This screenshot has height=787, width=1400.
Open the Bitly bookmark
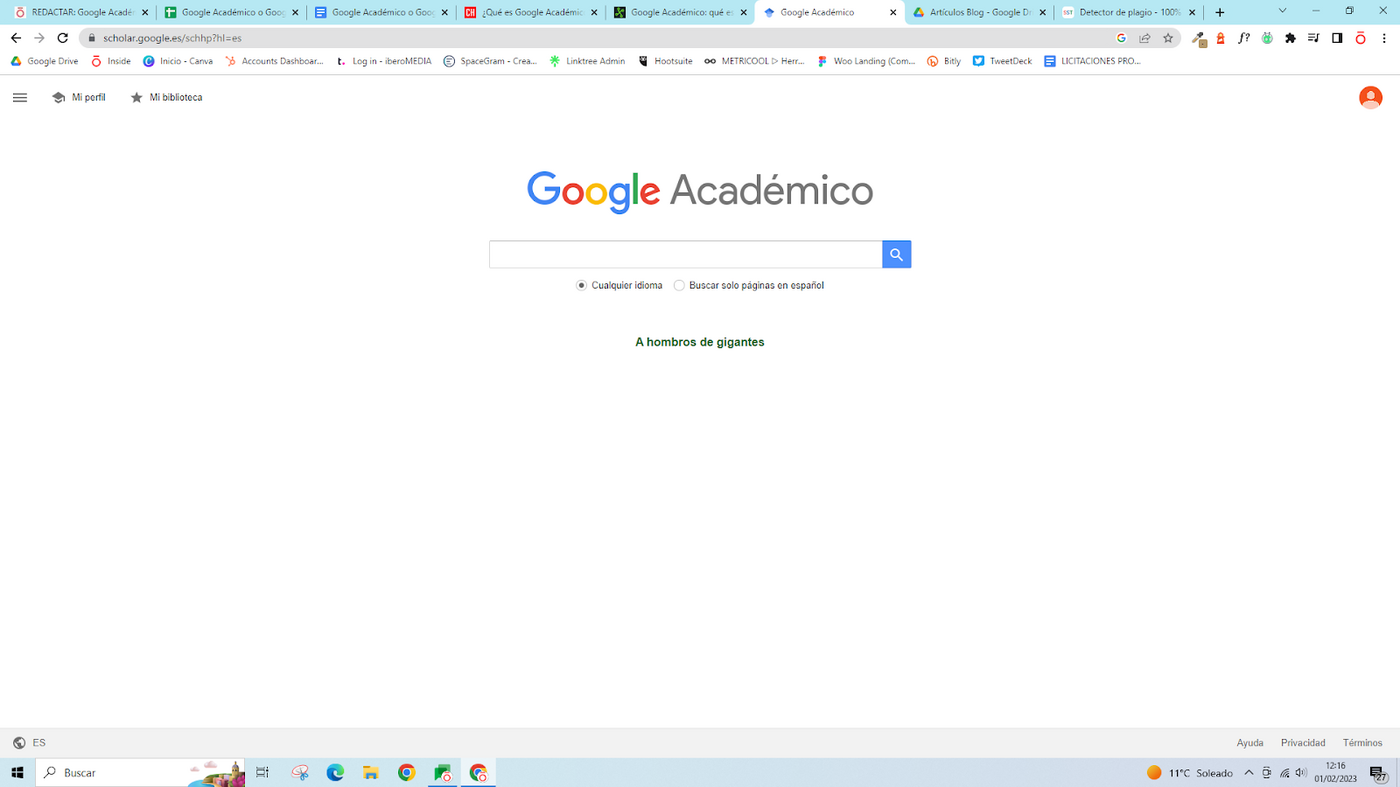coord(944,61)
